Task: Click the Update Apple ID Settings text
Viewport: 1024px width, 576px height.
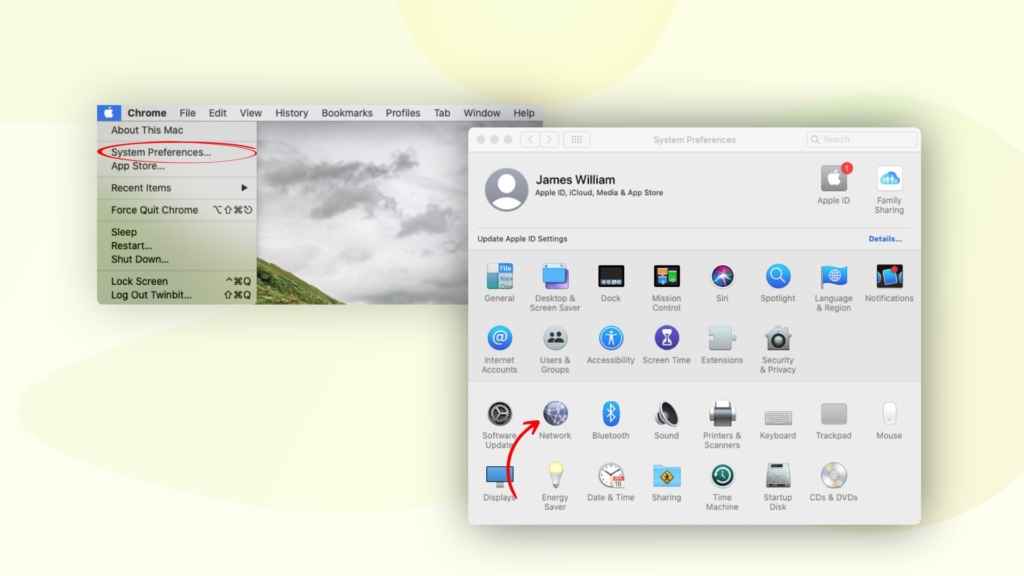Action: point(522,238)
